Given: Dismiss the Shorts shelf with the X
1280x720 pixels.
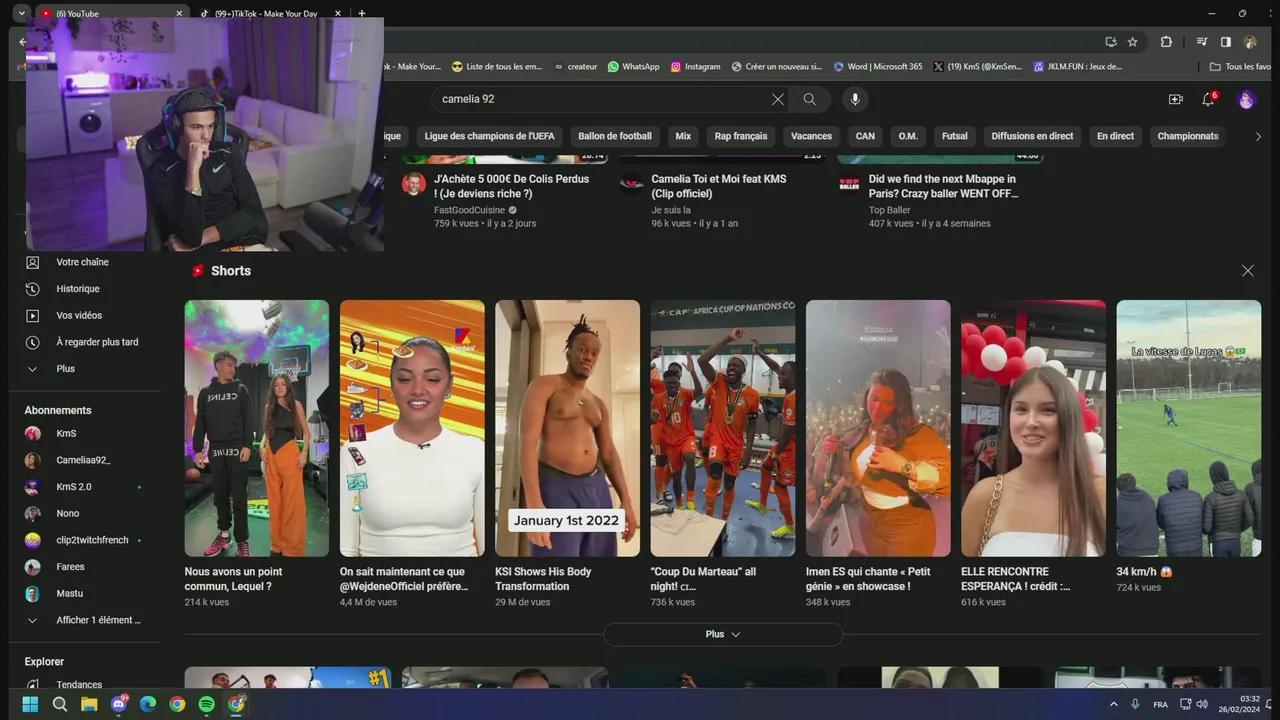Looking at the screenshot, I should click(x=1248, y=270).
